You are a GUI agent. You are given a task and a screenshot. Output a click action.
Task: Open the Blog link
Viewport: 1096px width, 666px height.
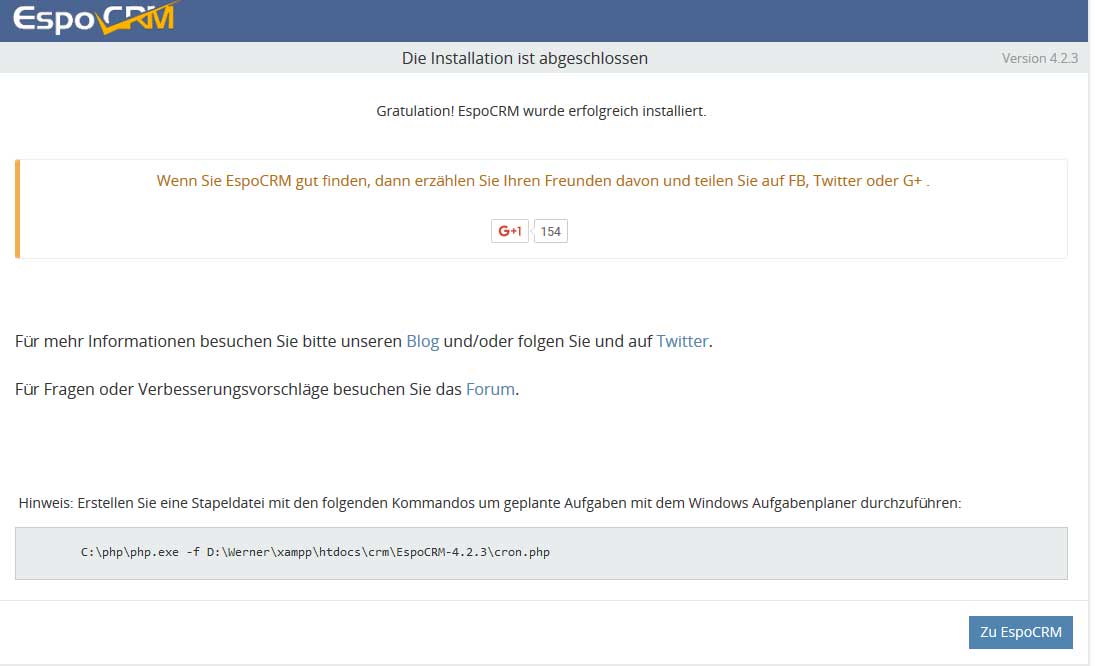click(421, 341)
